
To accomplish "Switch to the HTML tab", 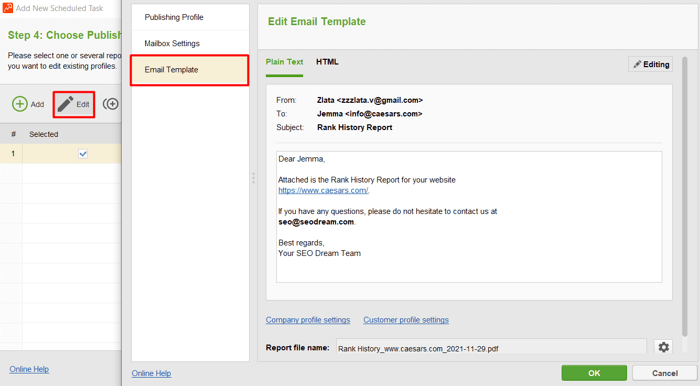I will tap(327, 62).
